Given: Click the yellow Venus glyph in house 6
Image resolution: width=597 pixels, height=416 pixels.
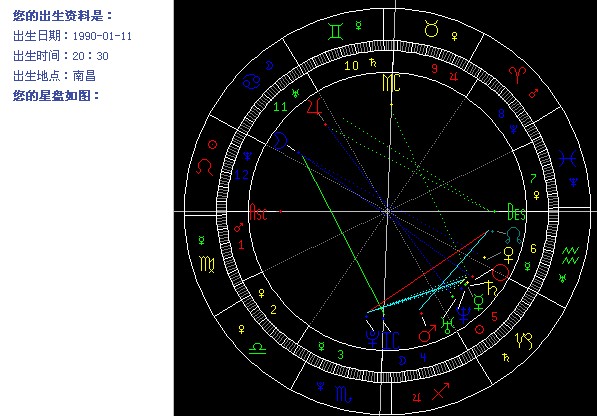Looking at the screenshot, I should (508, 254).
